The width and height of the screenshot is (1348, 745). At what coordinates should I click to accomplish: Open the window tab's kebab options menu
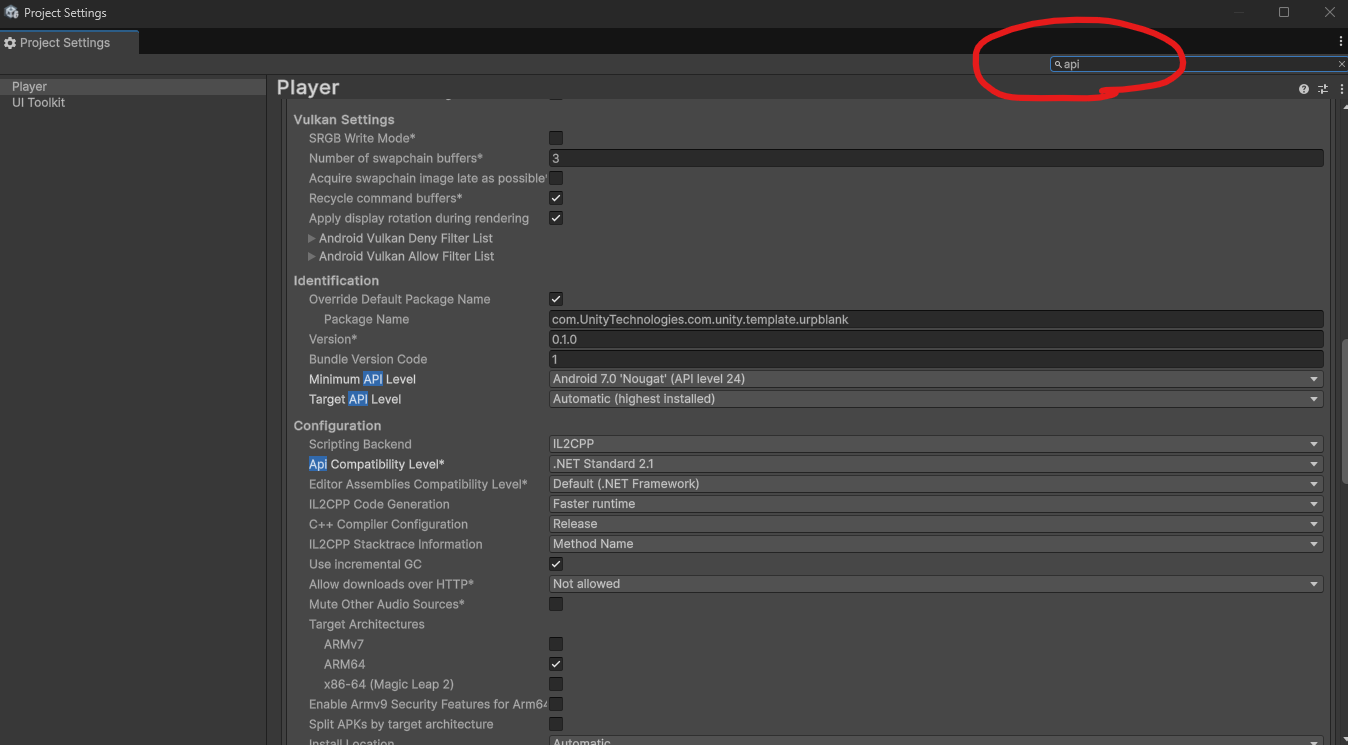tap(1341, 42)
